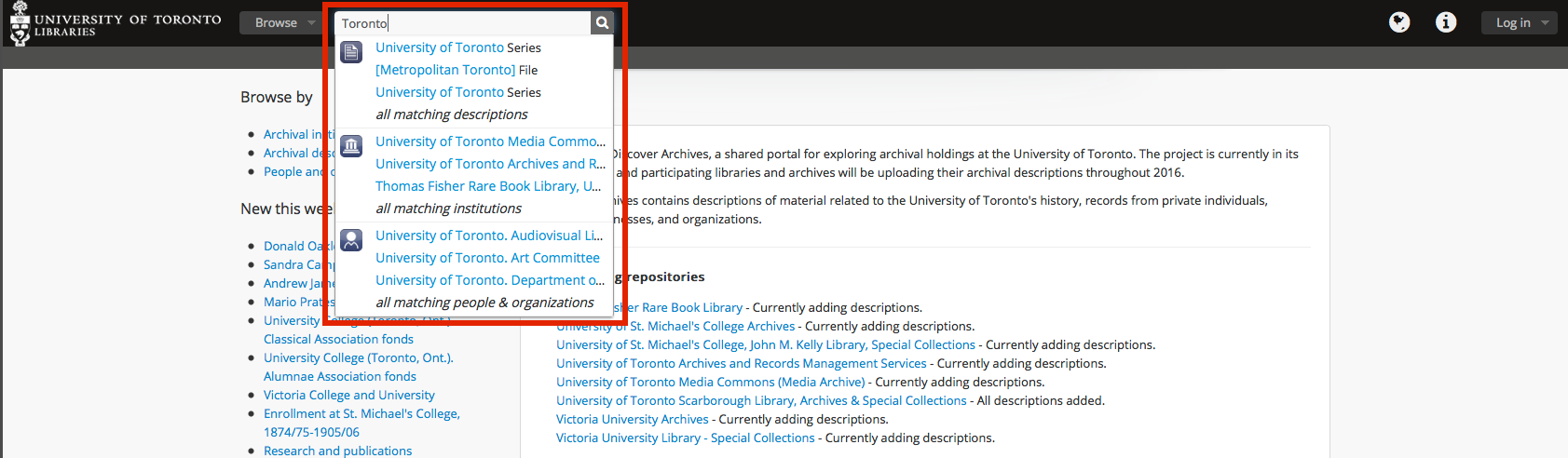
Task: Open John M. Kelly Library Special Collections link
Action: click(766, 344)
